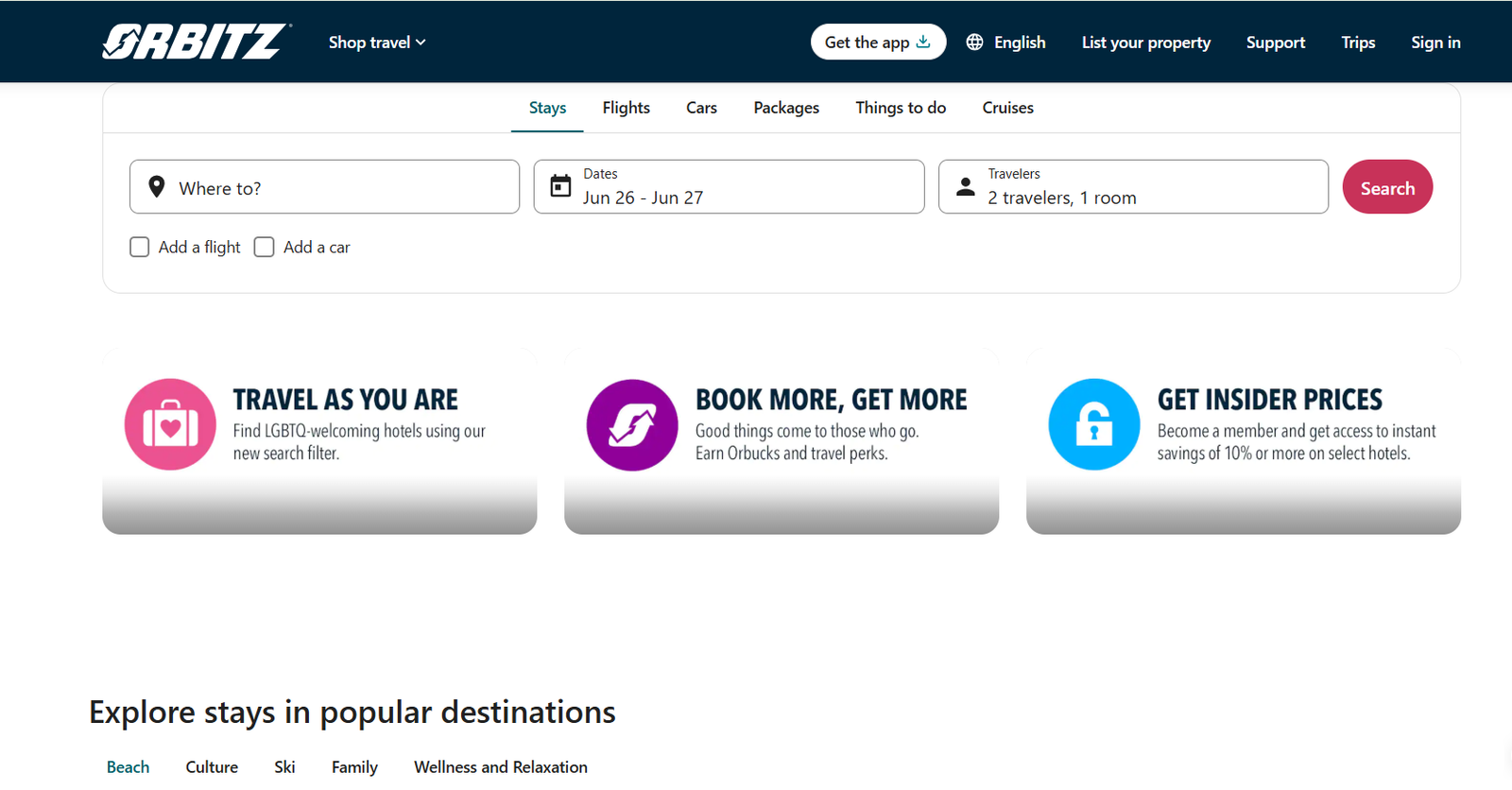Click the person icon in Travelers field

[965, 186]
